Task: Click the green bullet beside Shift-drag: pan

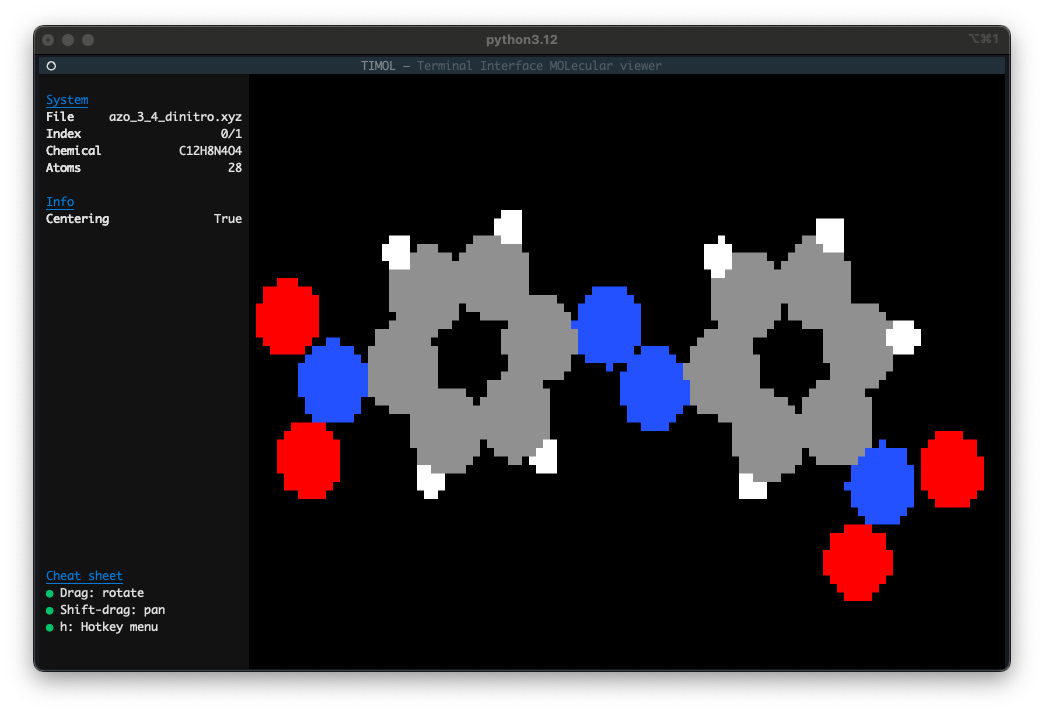Action: click(x=50, y=610)
